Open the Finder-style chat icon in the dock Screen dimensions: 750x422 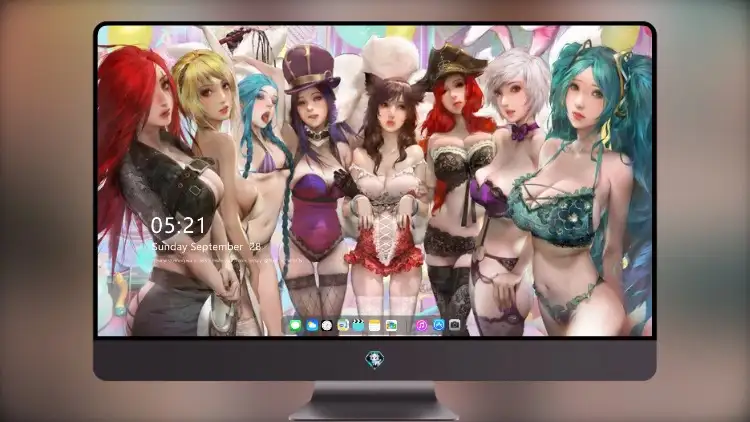coord(343,326)
